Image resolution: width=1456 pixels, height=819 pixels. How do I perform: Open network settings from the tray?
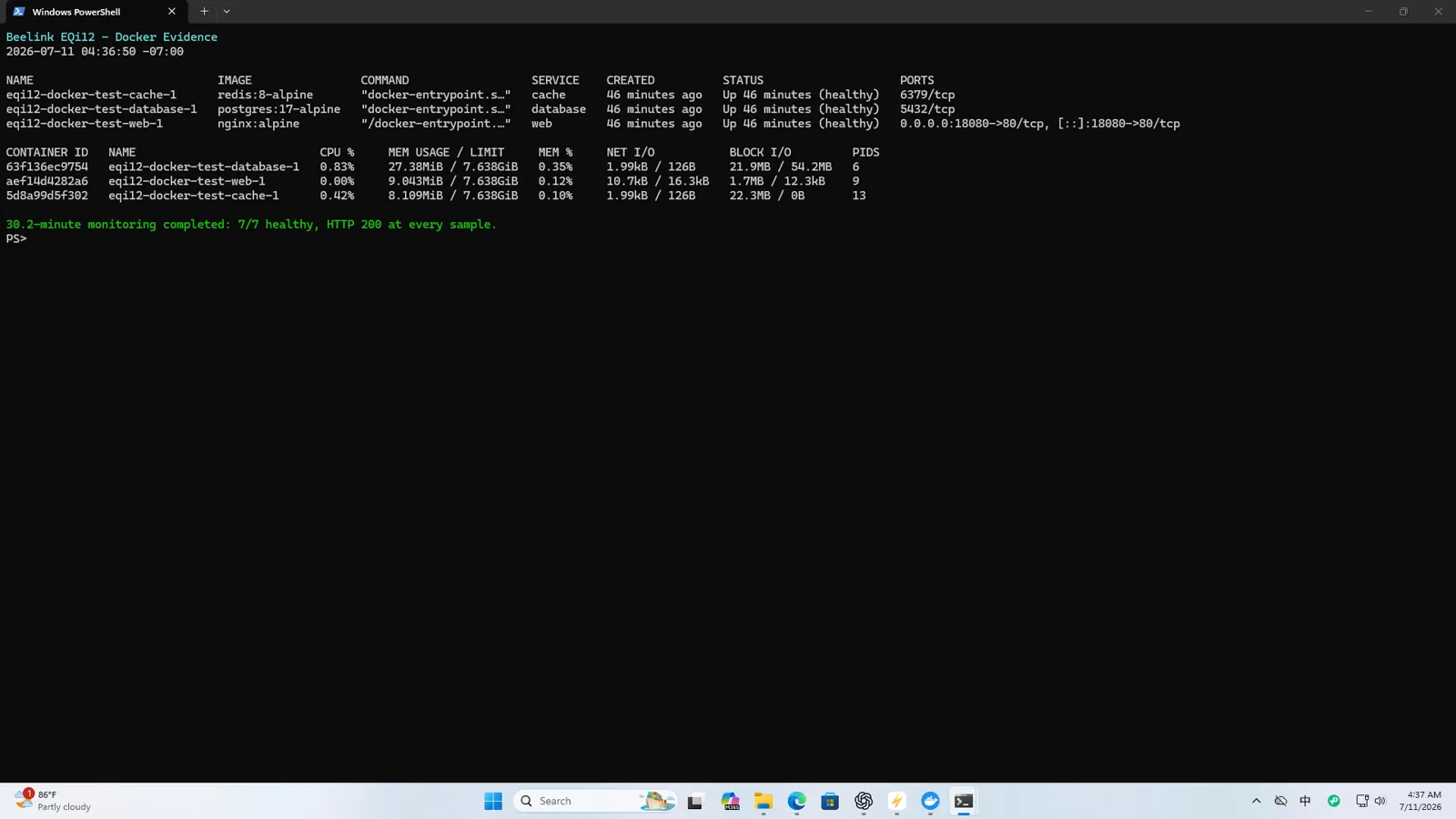click(1362, 801)
